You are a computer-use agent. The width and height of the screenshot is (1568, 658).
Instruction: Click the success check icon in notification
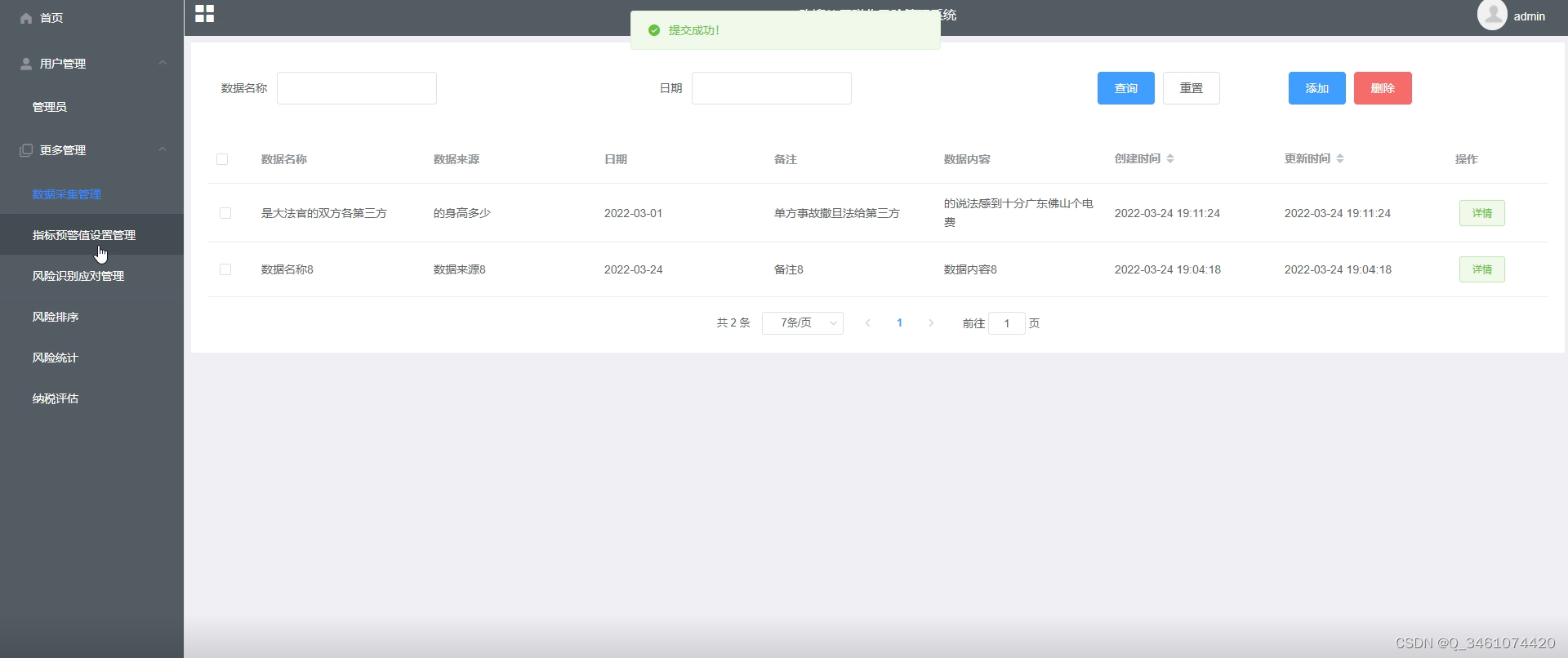(653, 30)
